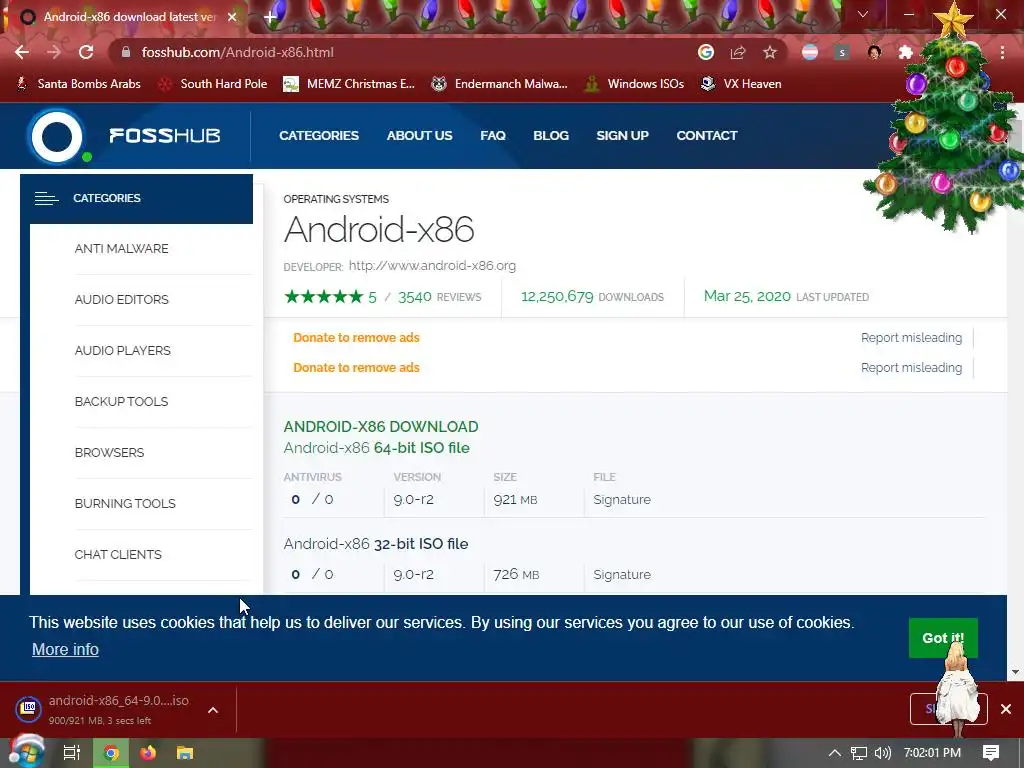Viewport: 1024px width, 768px height.
Task: Click the first Donate to remove ads
Action: click(356, 338)
